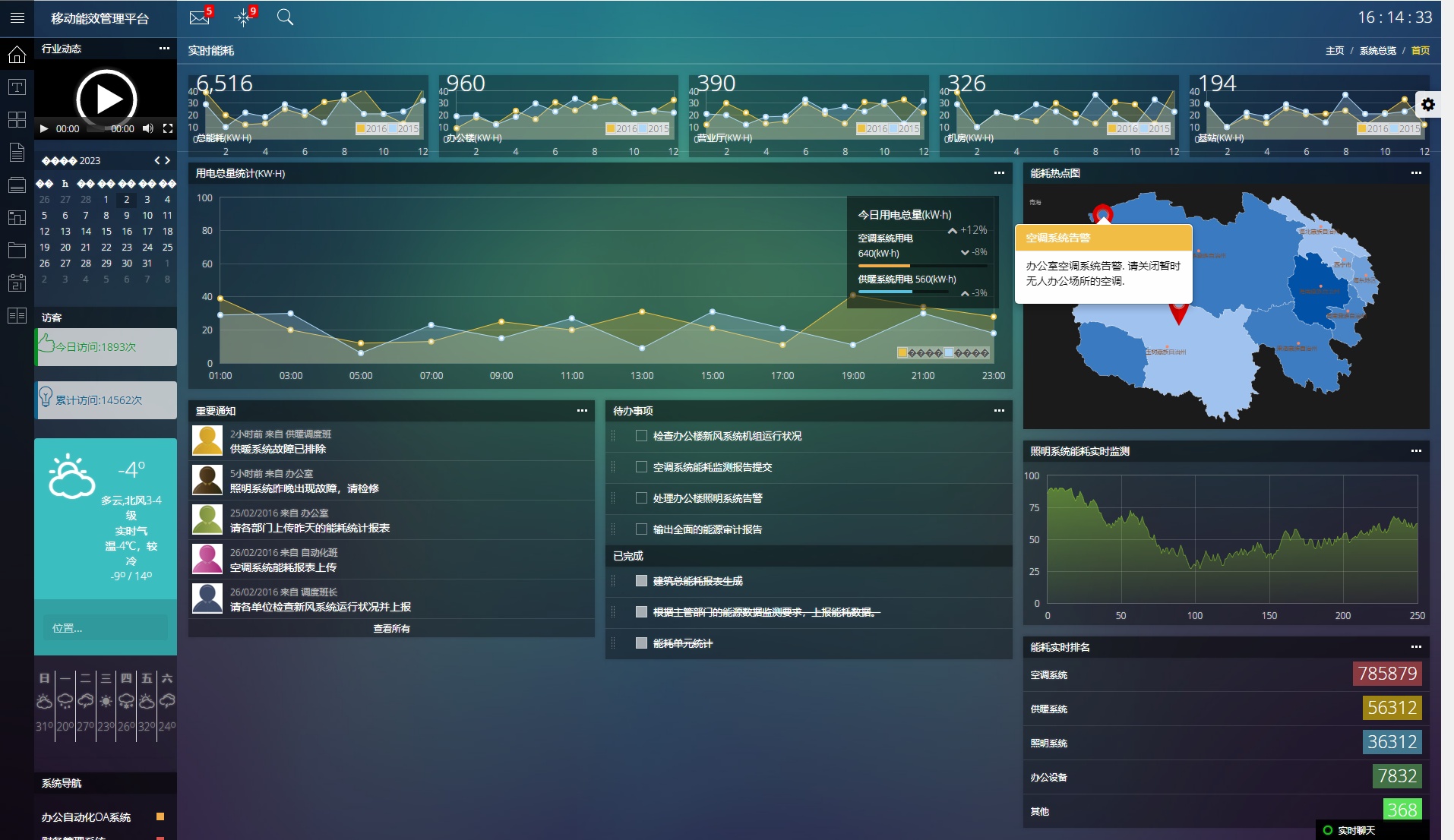The width and height of the screenshot is (1454, 840).
Task: Open the document sidebar icon
Action: pos(17,153)
